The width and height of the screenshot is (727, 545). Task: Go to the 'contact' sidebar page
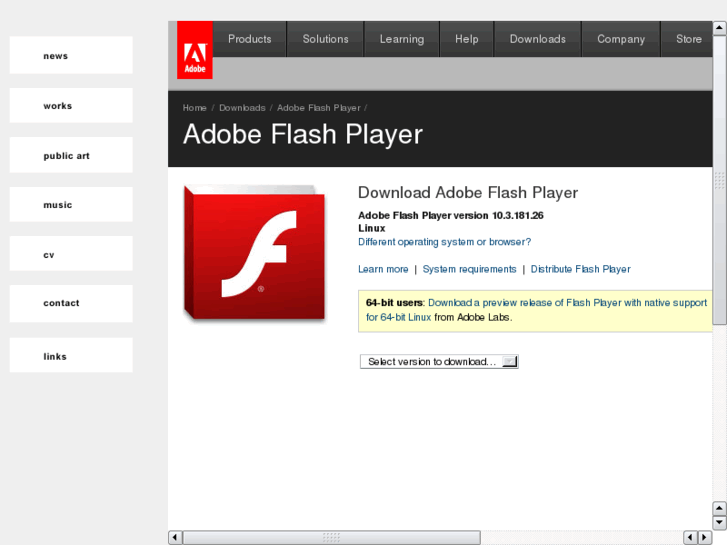click(x=71, y=303)
